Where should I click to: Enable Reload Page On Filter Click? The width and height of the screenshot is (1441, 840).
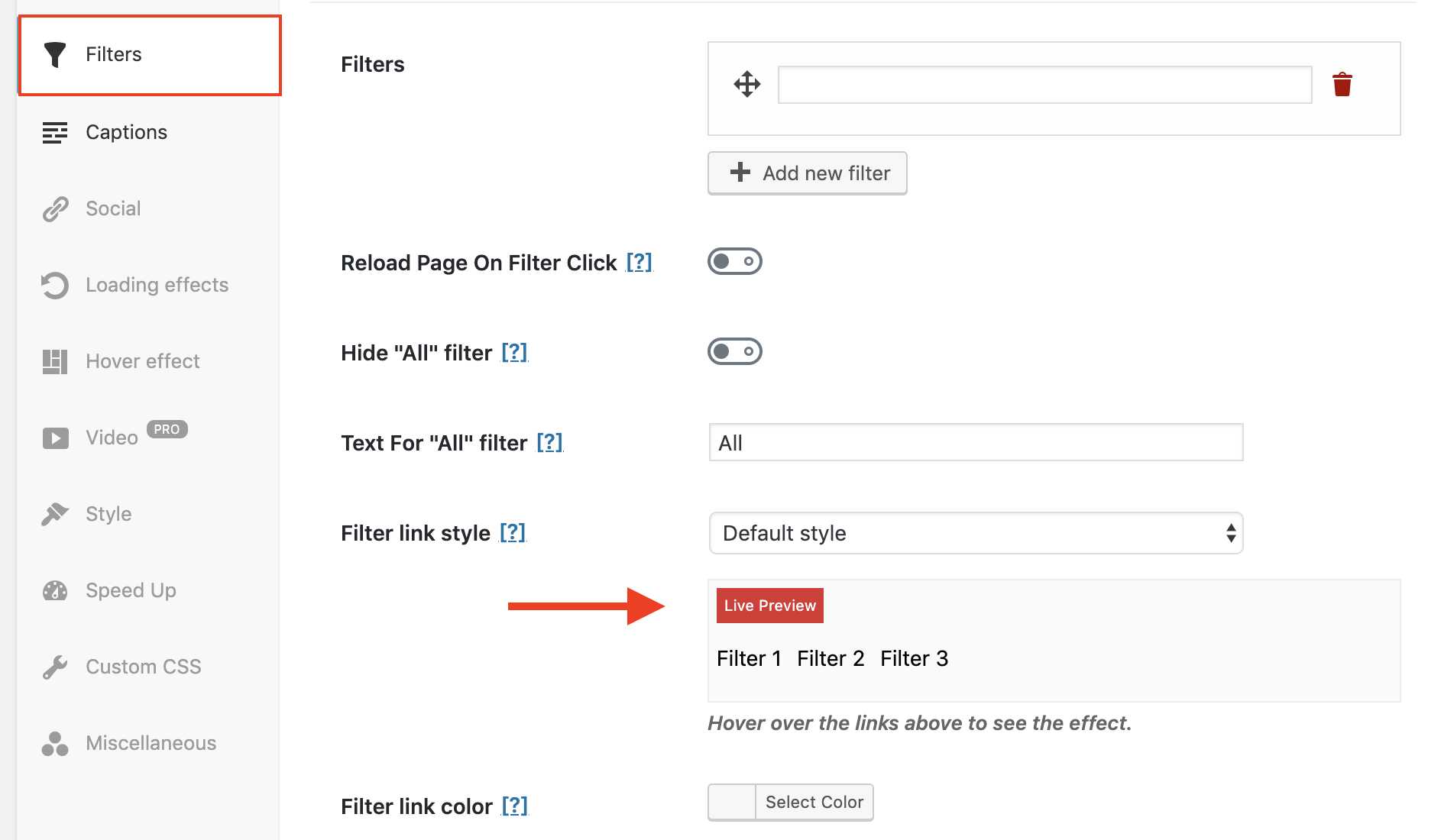coord(734,260)
